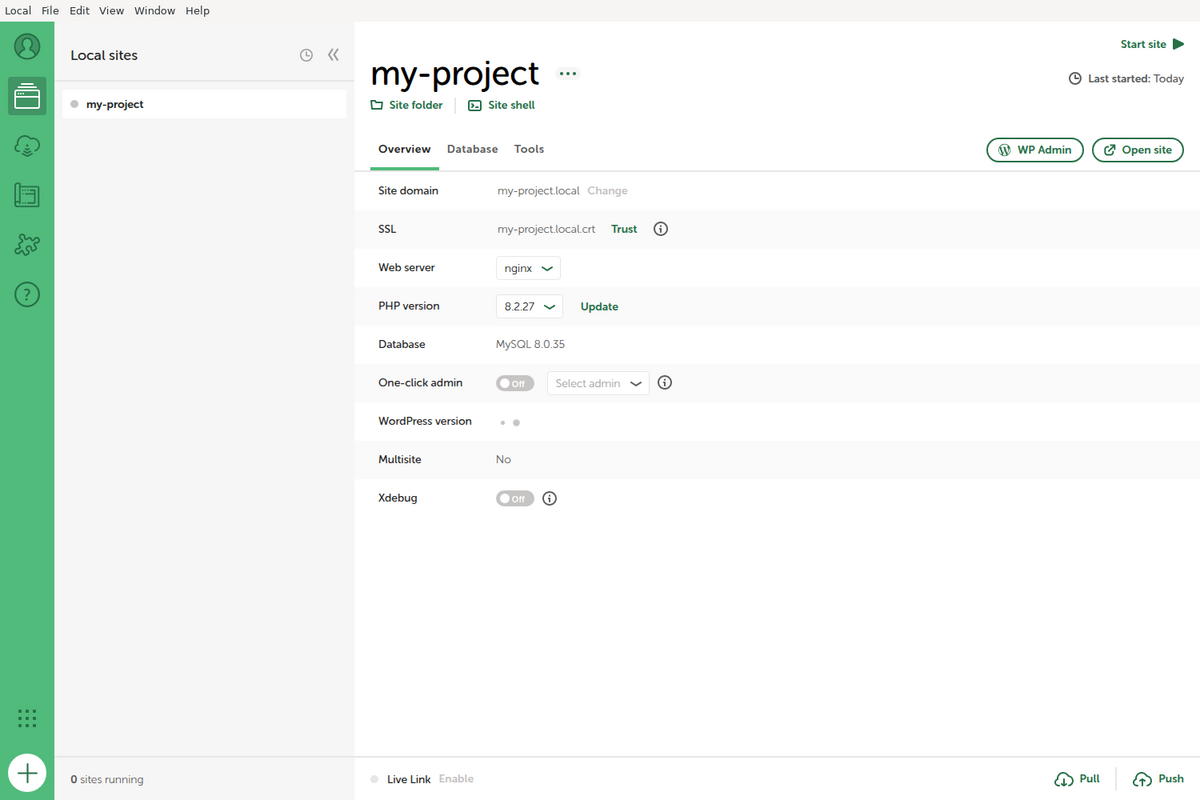Open the Site folder link

coord(407,105)
